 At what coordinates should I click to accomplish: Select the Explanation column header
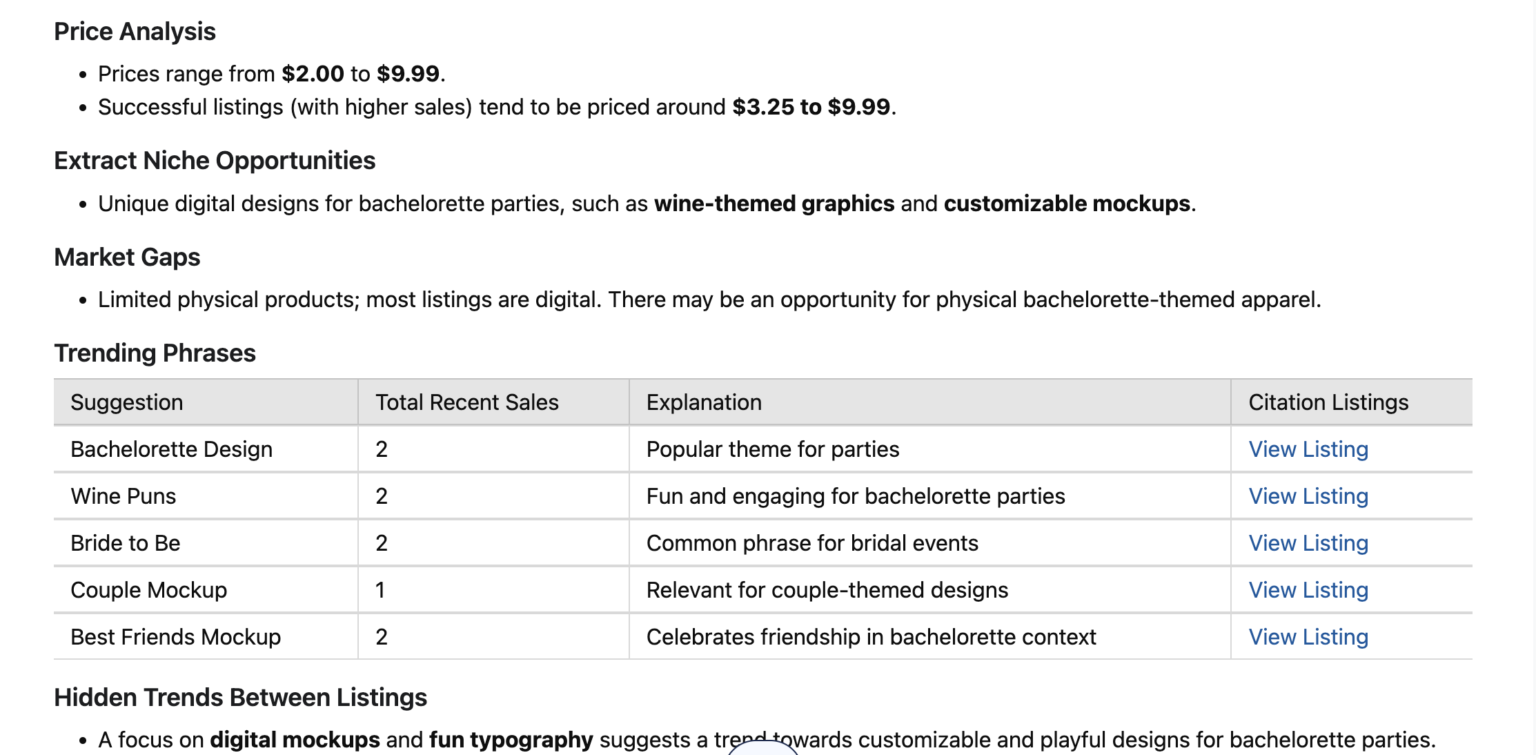pyautogui.click(x=704, y=403)
